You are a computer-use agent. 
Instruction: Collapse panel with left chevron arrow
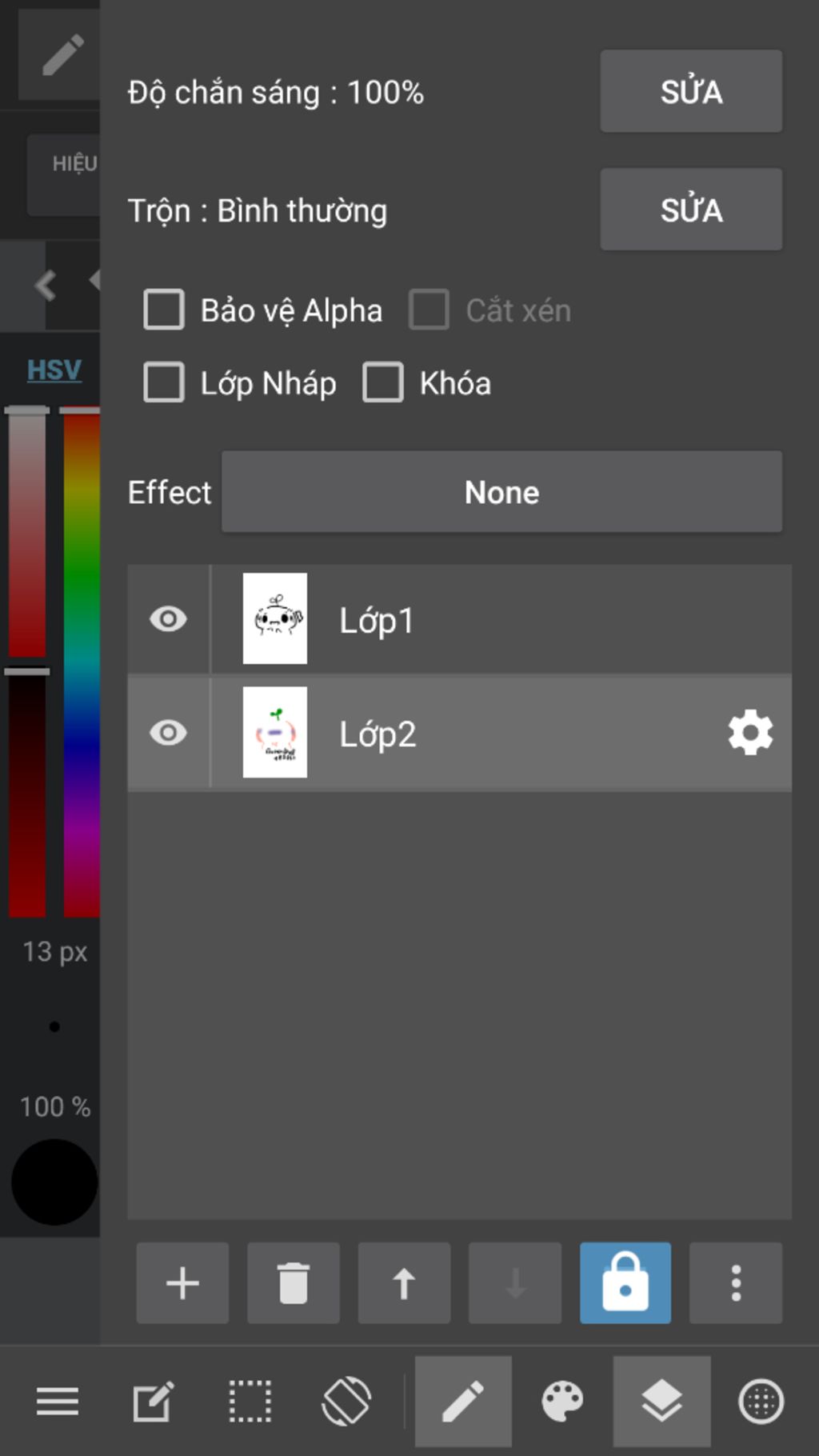46,285
